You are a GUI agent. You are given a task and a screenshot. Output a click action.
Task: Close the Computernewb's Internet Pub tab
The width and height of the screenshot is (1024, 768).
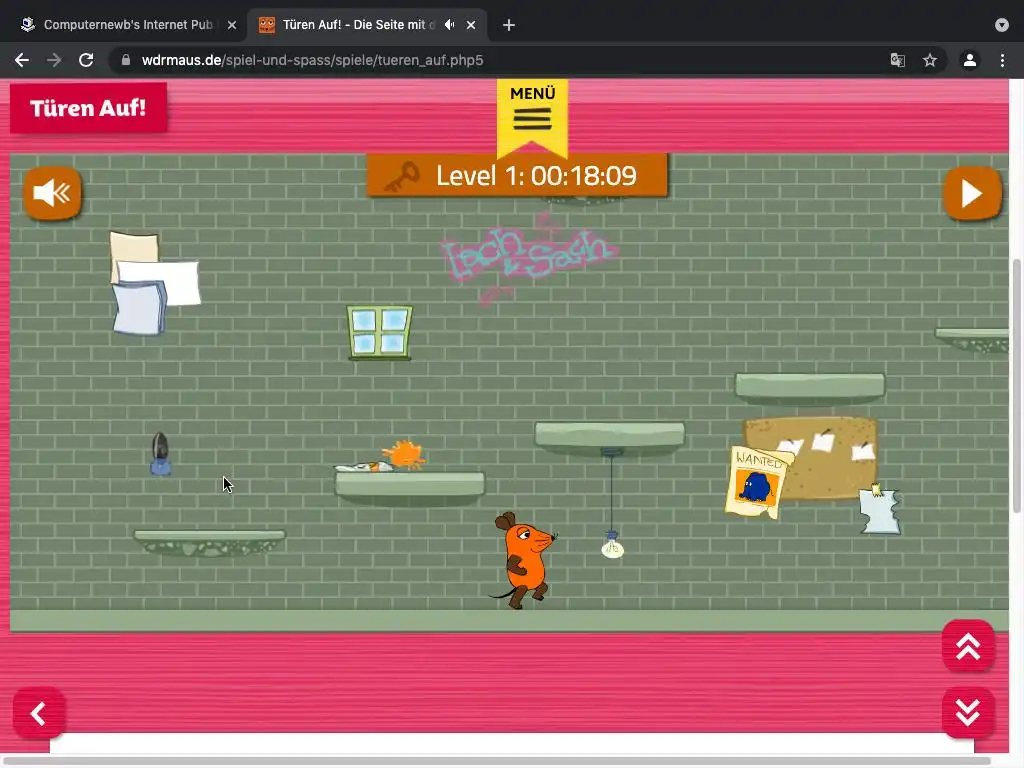[x=232, y=25]
